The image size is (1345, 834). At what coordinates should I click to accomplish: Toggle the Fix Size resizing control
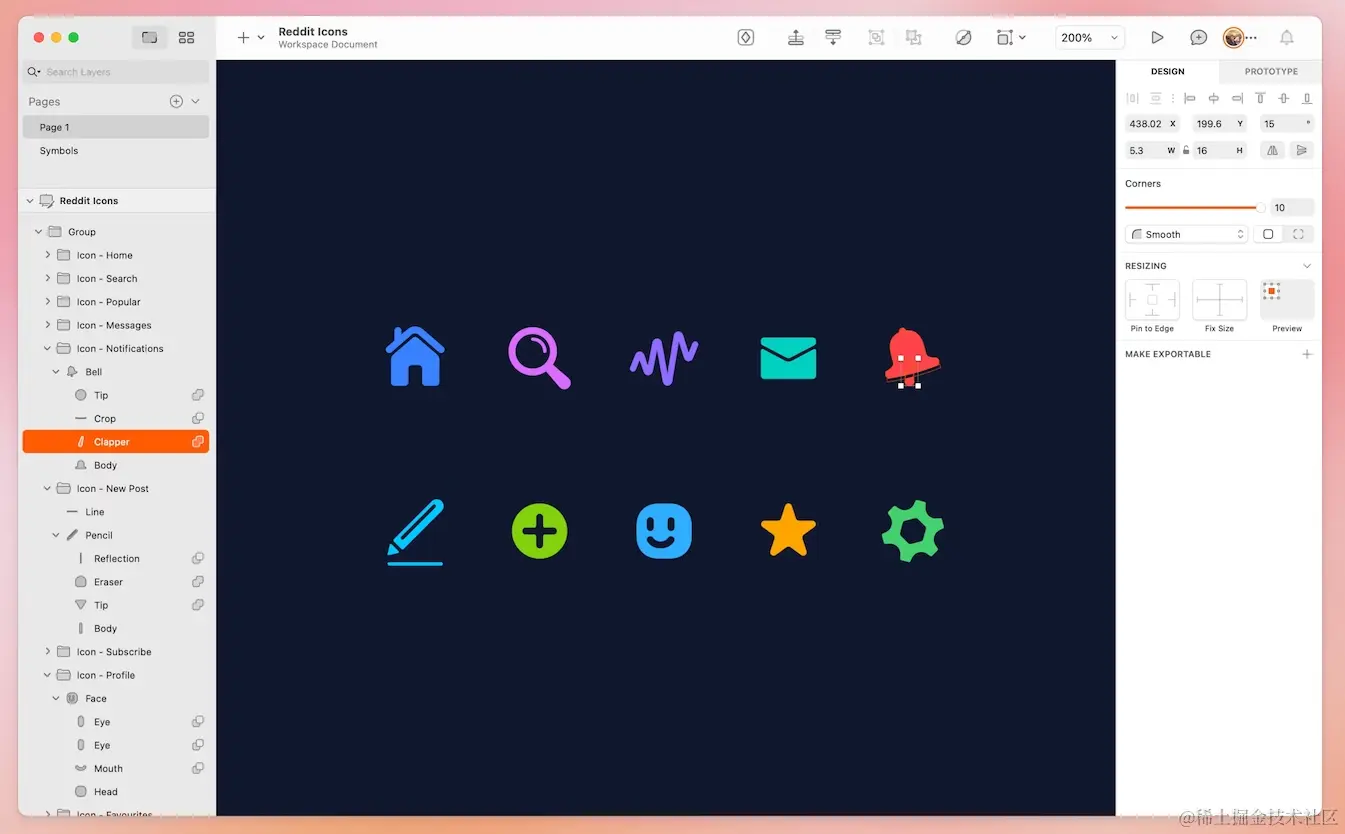(1219, 300)
